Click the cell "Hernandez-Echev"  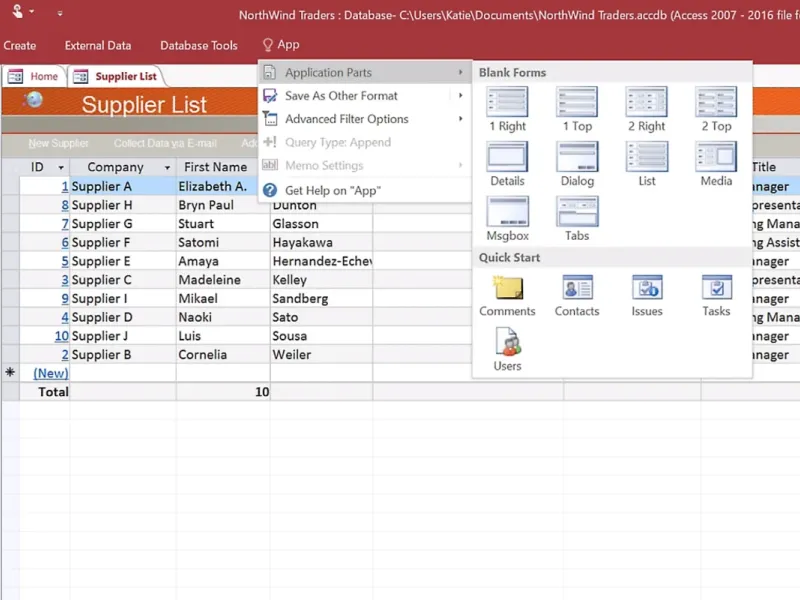(x=321, y=261)
